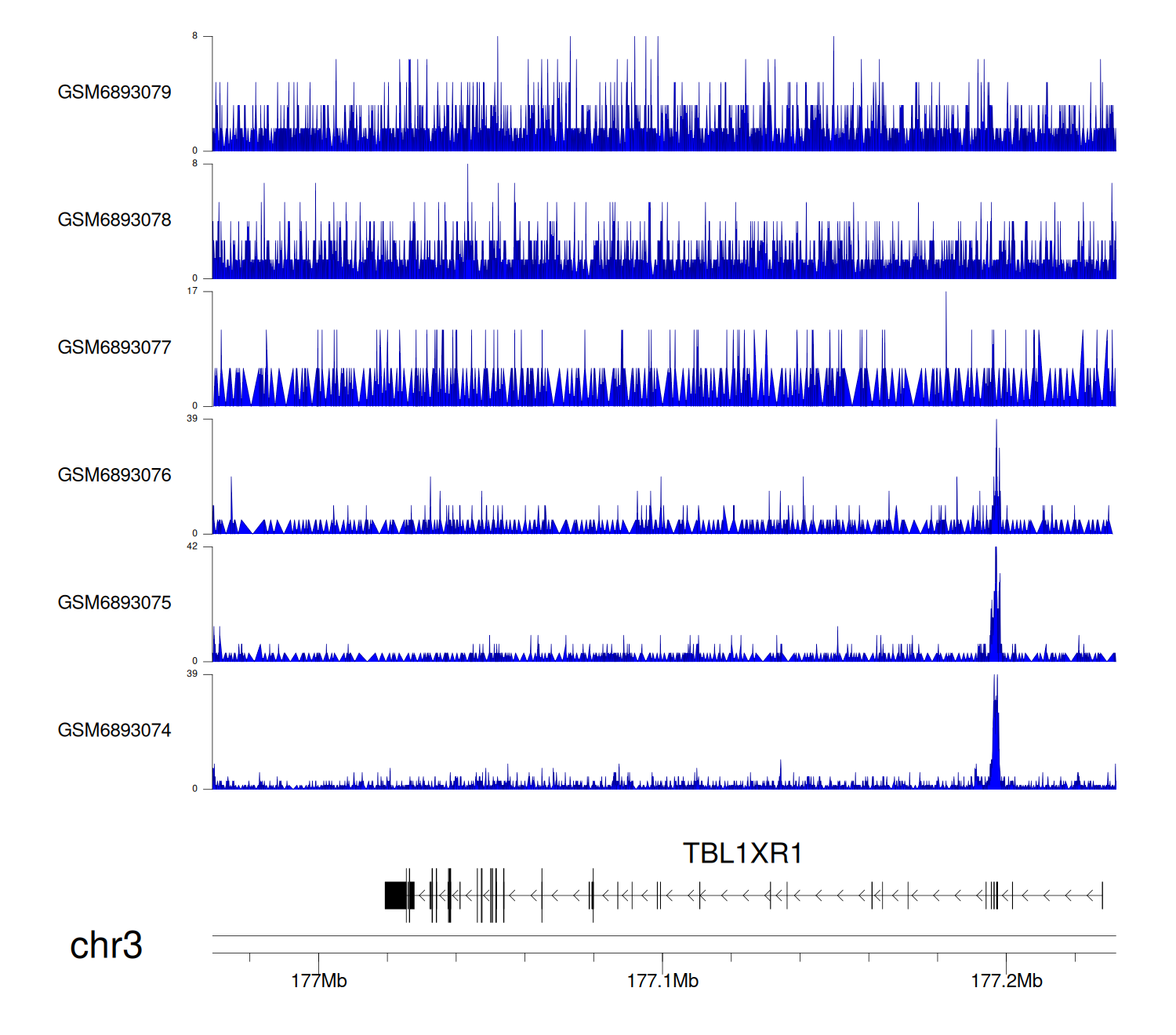Click the y-axis maximum 39 on GSM6893074
The width and height of the screenshot is (1176, 1035).
(x=192, y=674)
